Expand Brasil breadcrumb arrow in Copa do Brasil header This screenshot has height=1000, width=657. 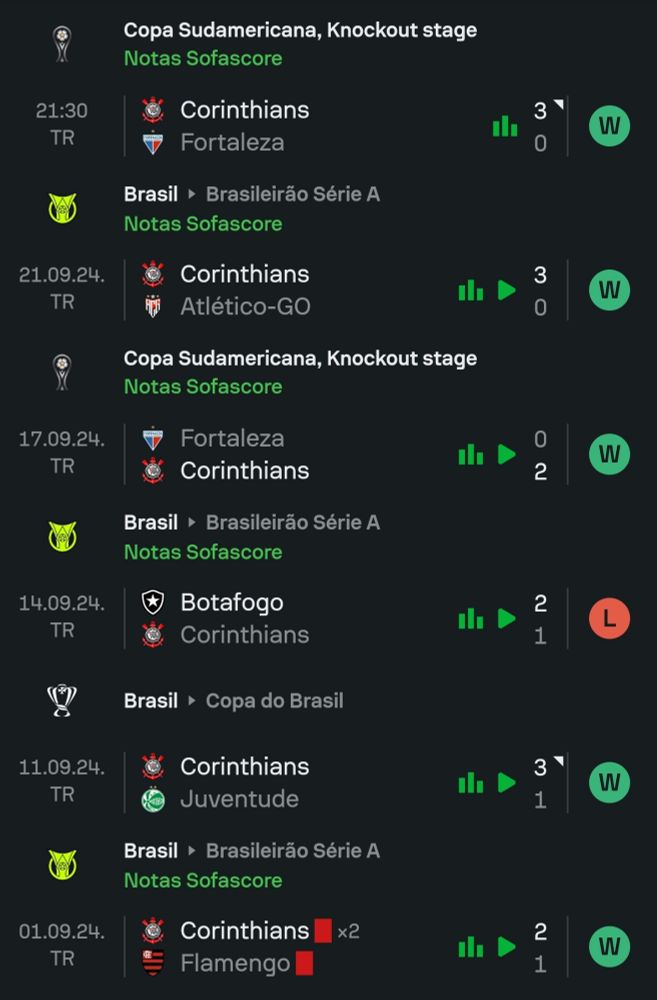192,701
